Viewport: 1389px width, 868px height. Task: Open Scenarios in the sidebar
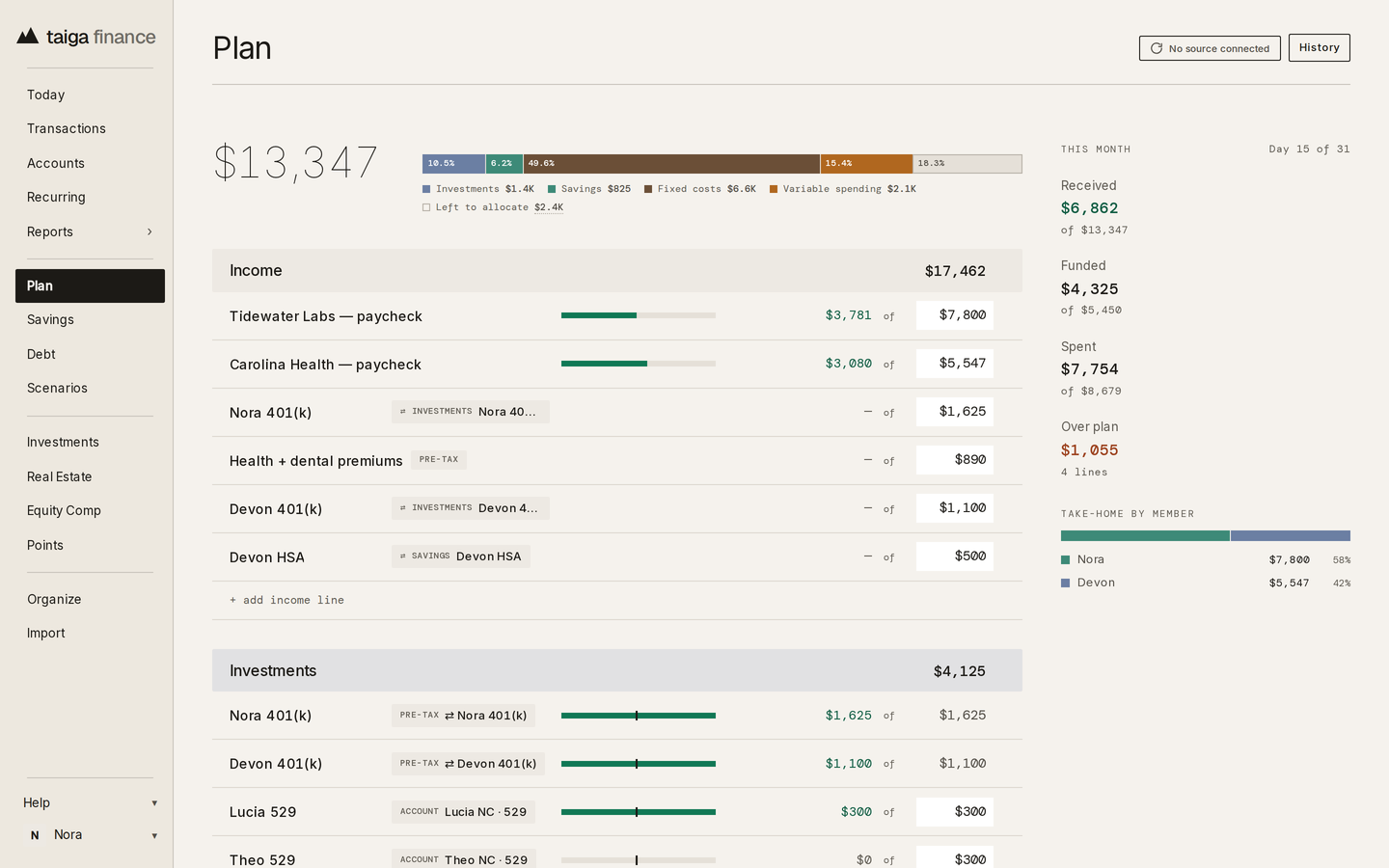(90, 388)
